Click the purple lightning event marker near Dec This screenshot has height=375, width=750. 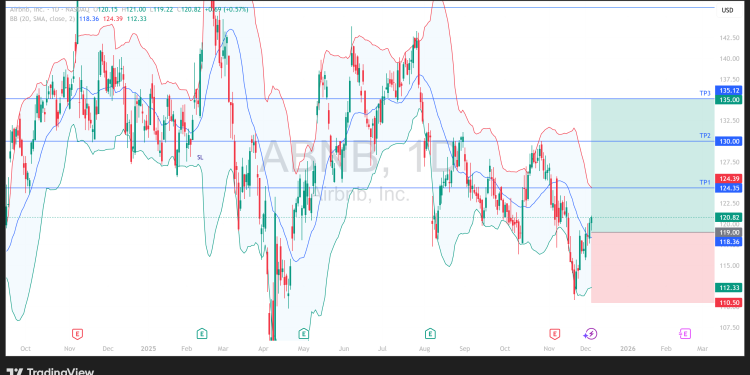click(591, 333)
